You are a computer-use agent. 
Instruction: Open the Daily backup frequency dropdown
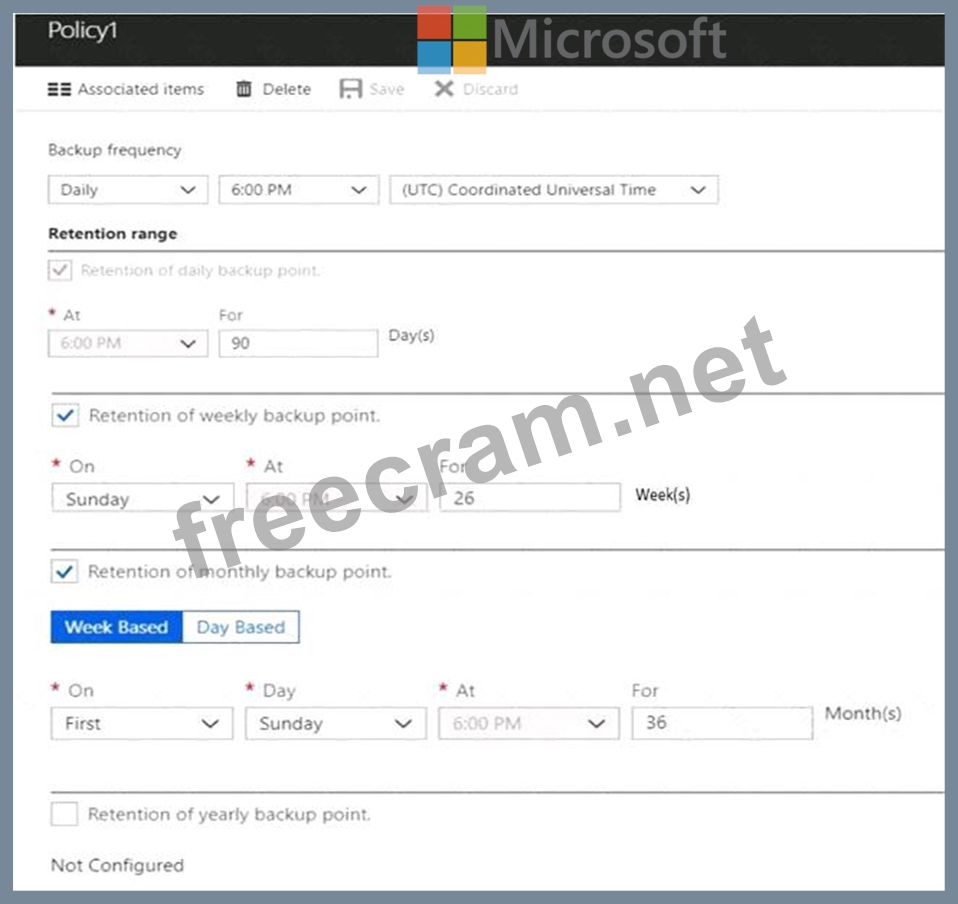tap(127, 190)
